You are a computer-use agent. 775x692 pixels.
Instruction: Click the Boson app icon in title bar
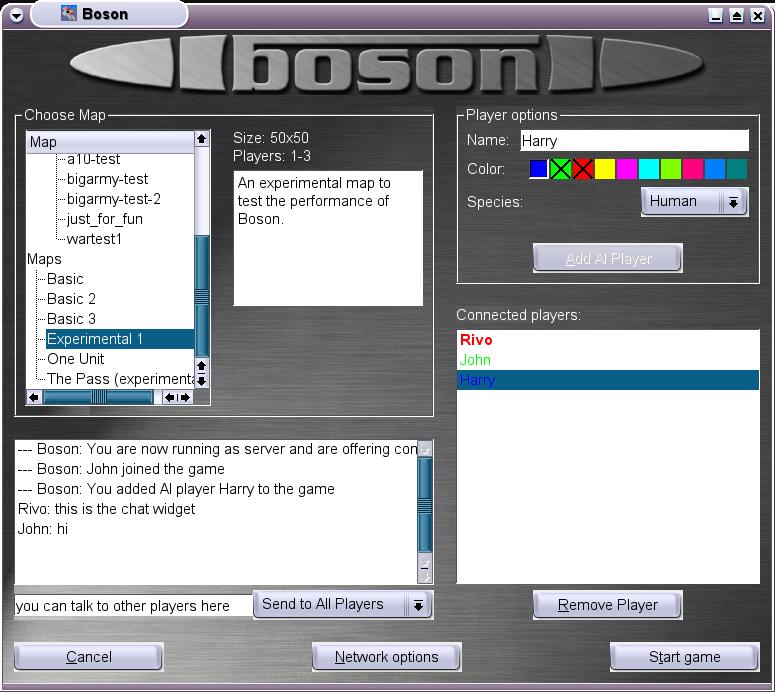[69, 13]
